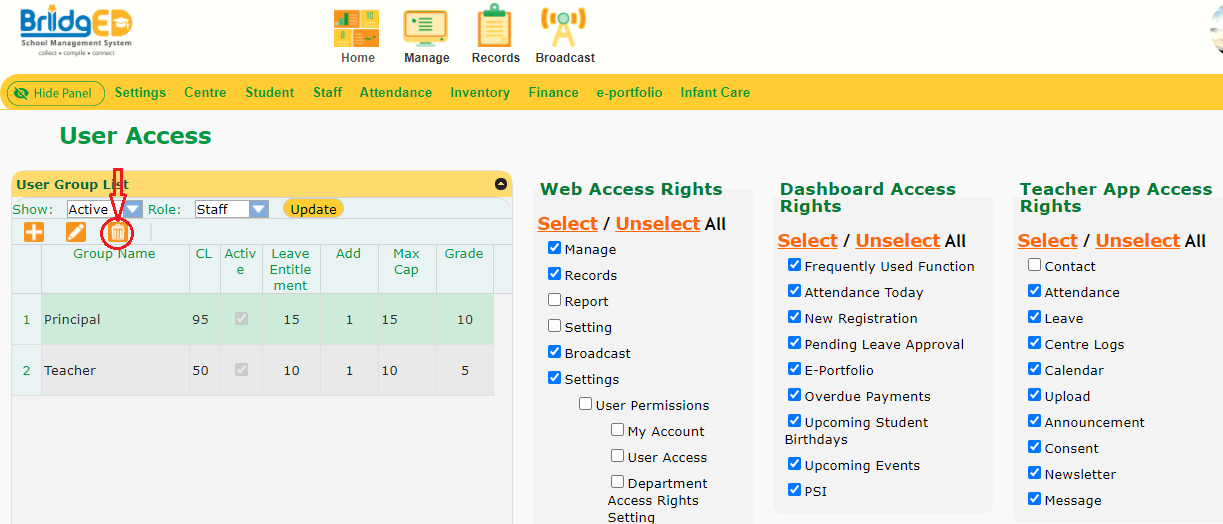Uncheck the Newsletter checkbox
The width and height of the screenshot is (1223, 524).
pos(1034,473)
